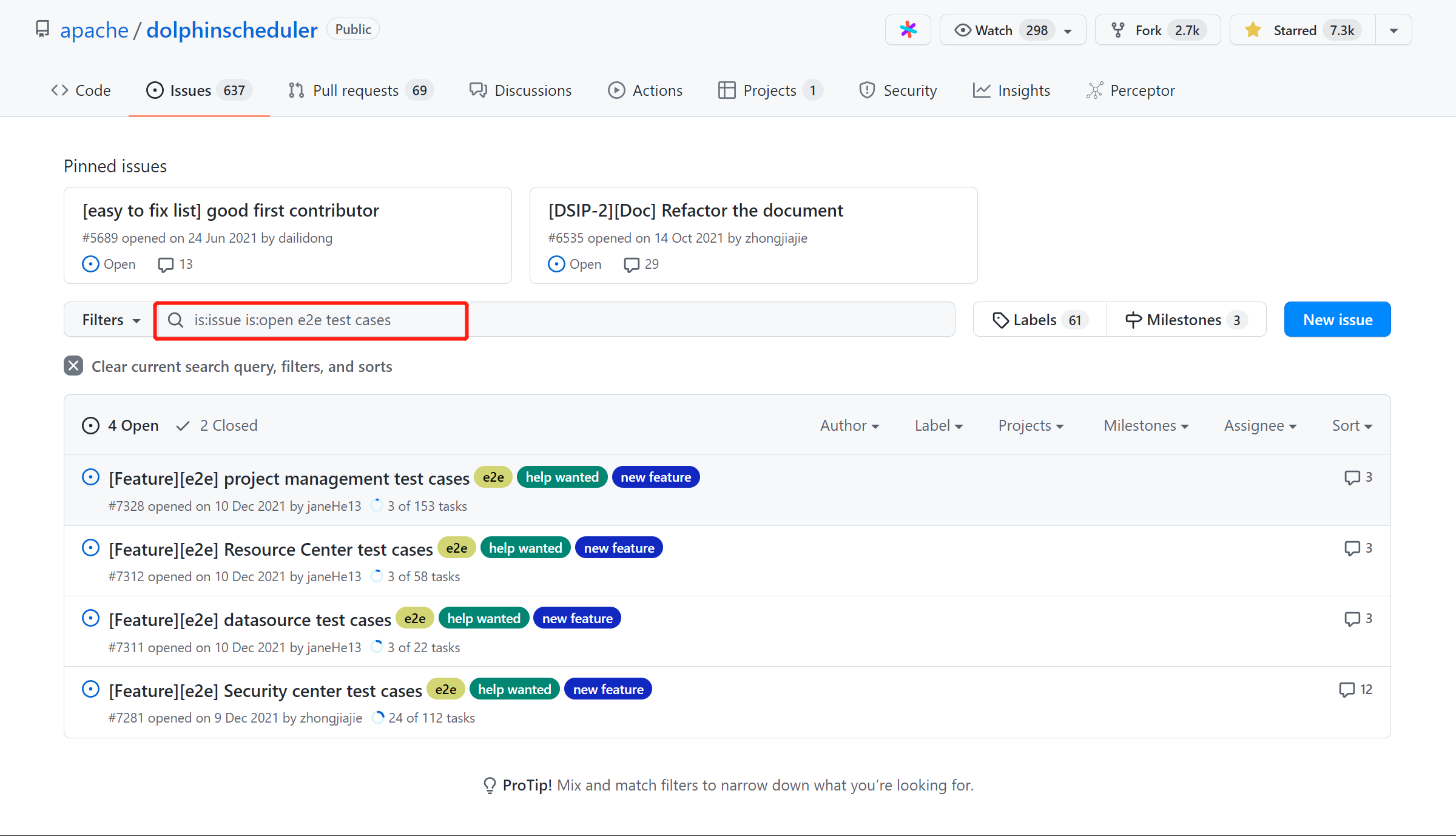1456x836 pixels.
Task: Expand the Filters dropdown
Action: coord(110,320)
